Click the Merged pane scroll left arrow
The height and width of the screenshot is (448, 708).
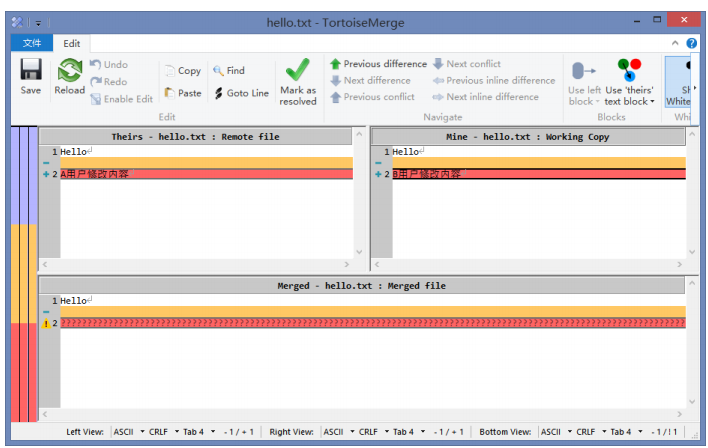(45, 414)
